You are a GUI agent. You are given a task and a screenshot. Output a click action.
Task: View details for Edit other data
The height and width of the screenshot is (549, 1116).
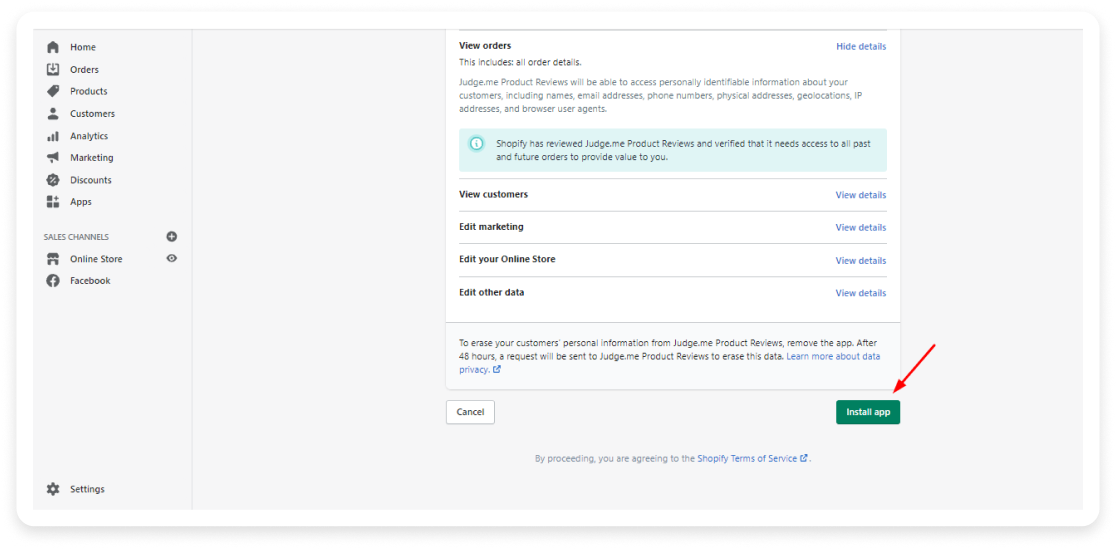coord(861,293)
